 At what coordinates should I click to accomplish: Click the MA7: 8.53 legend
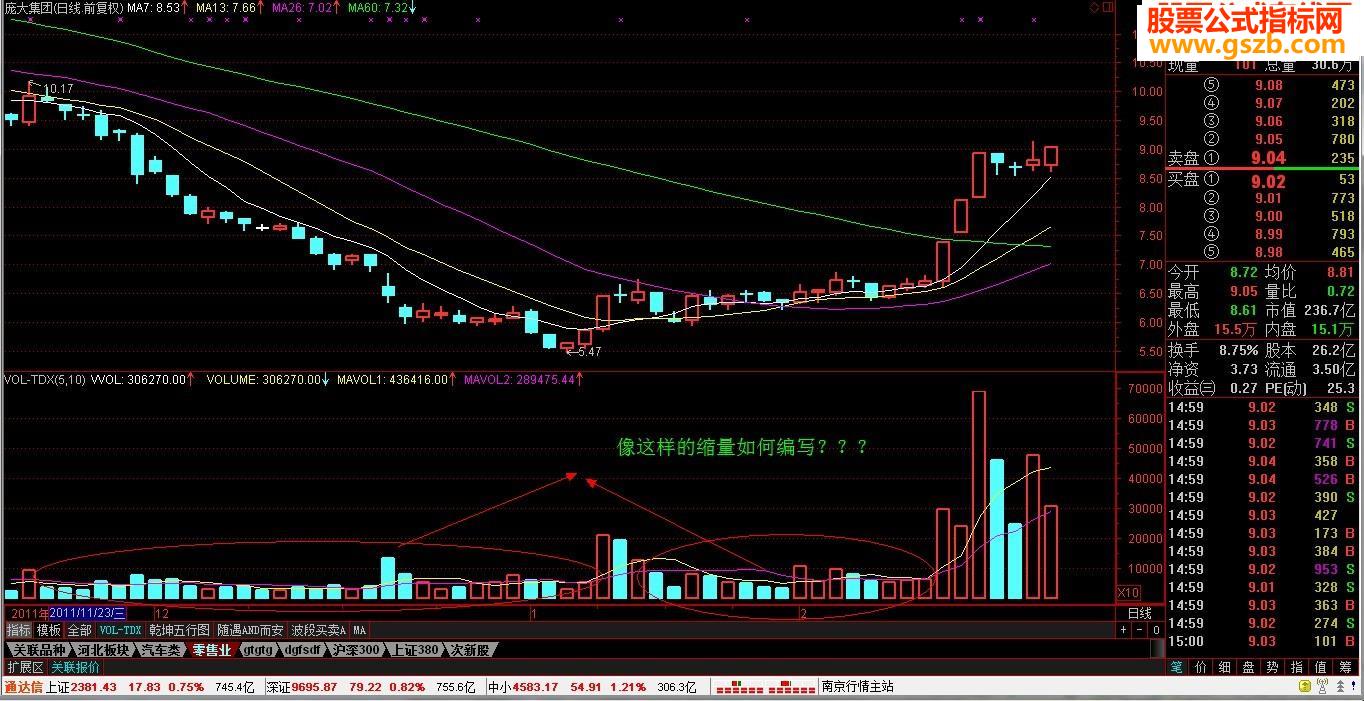click(154, 8)
